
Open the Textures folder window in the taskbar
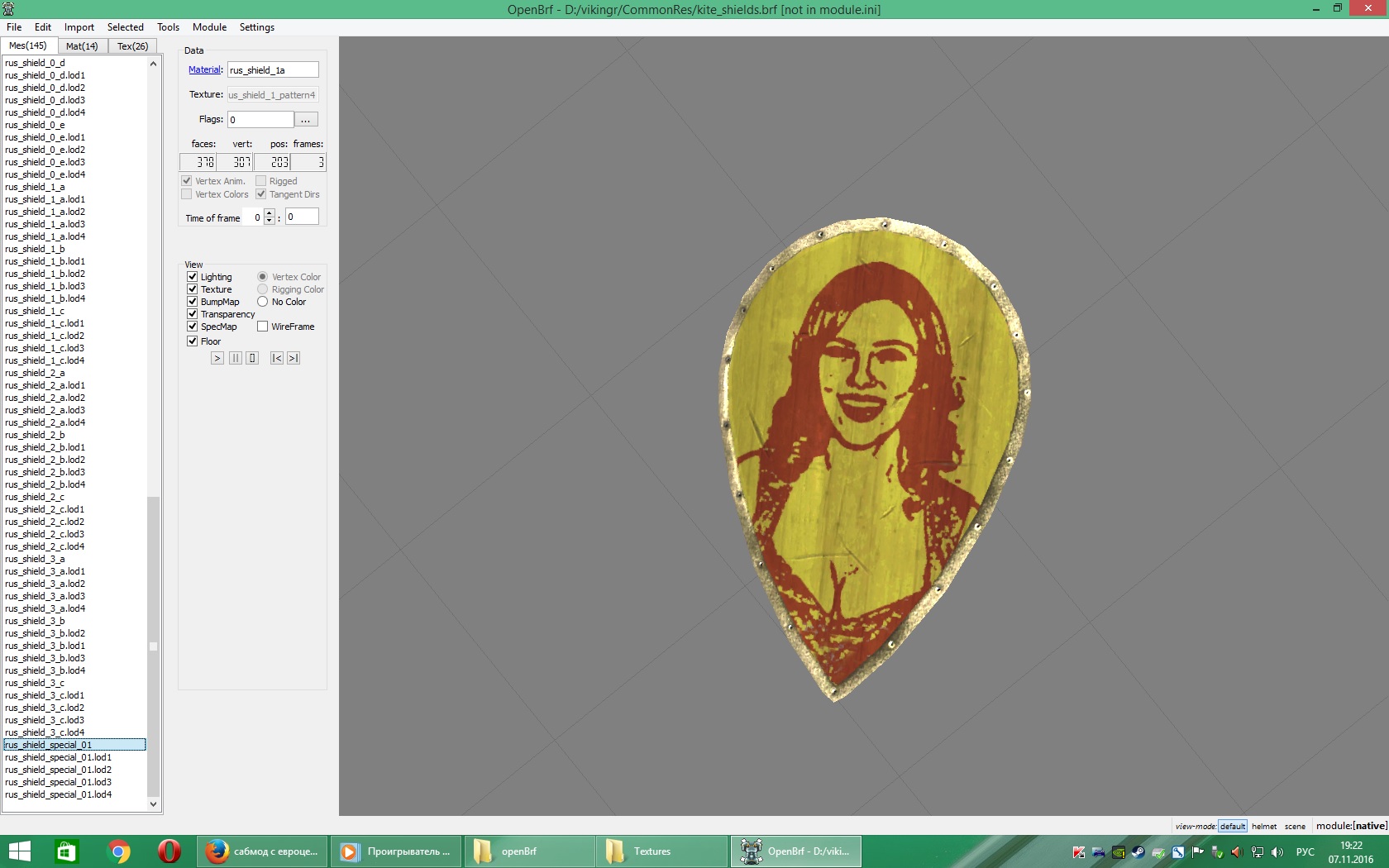click(662, 851)
